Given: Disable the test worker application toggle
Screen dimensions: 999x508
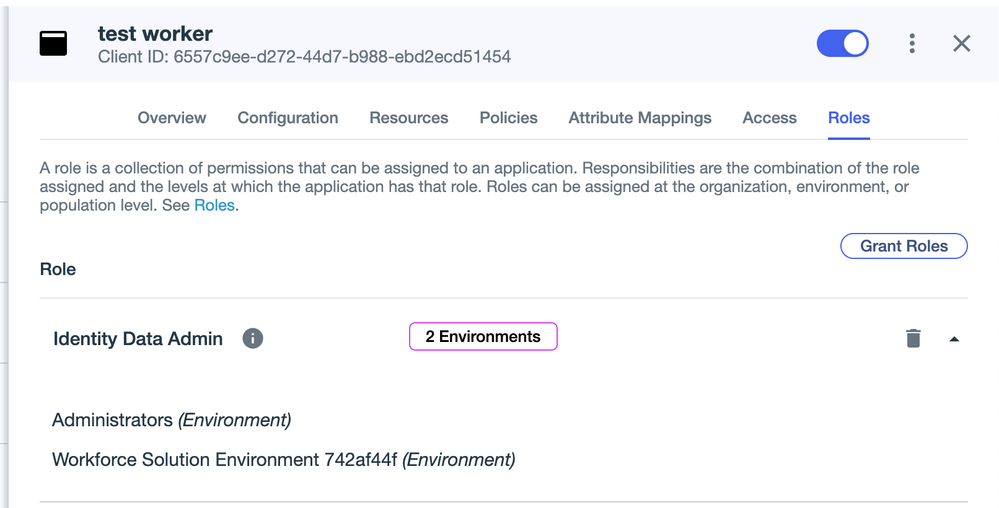Looking at the screenshot, I should point(842,43).
